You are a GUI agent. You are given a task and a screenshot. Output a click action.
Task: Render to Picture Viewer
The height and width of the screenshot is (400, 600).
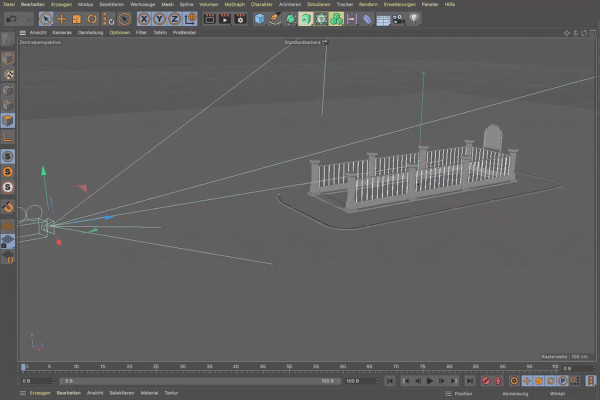[225, 19]
